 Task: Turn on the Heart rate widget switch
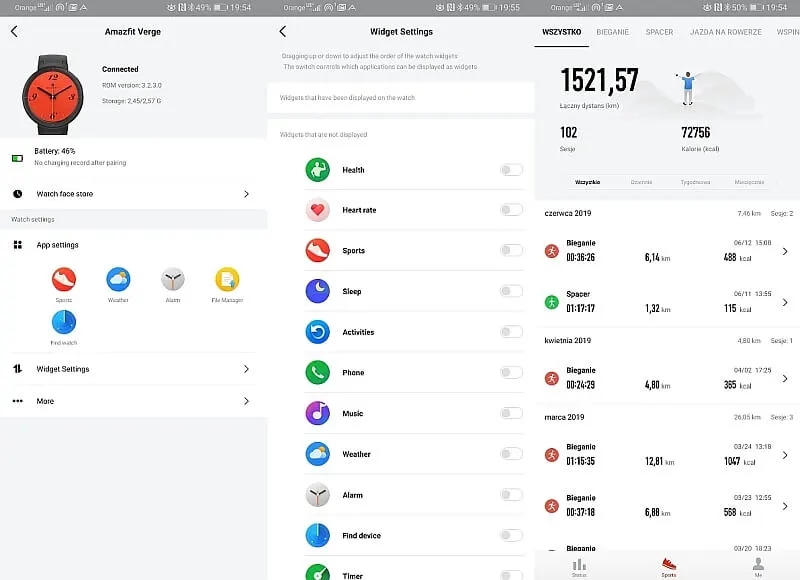511,210
